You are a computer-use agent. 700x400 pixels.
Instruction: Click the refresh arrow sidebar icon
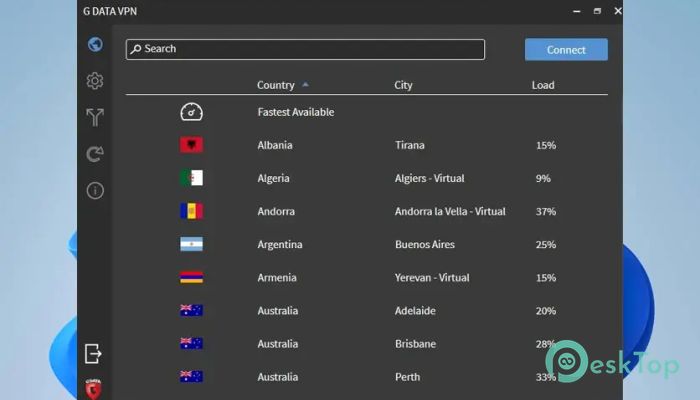pos(95,154)
